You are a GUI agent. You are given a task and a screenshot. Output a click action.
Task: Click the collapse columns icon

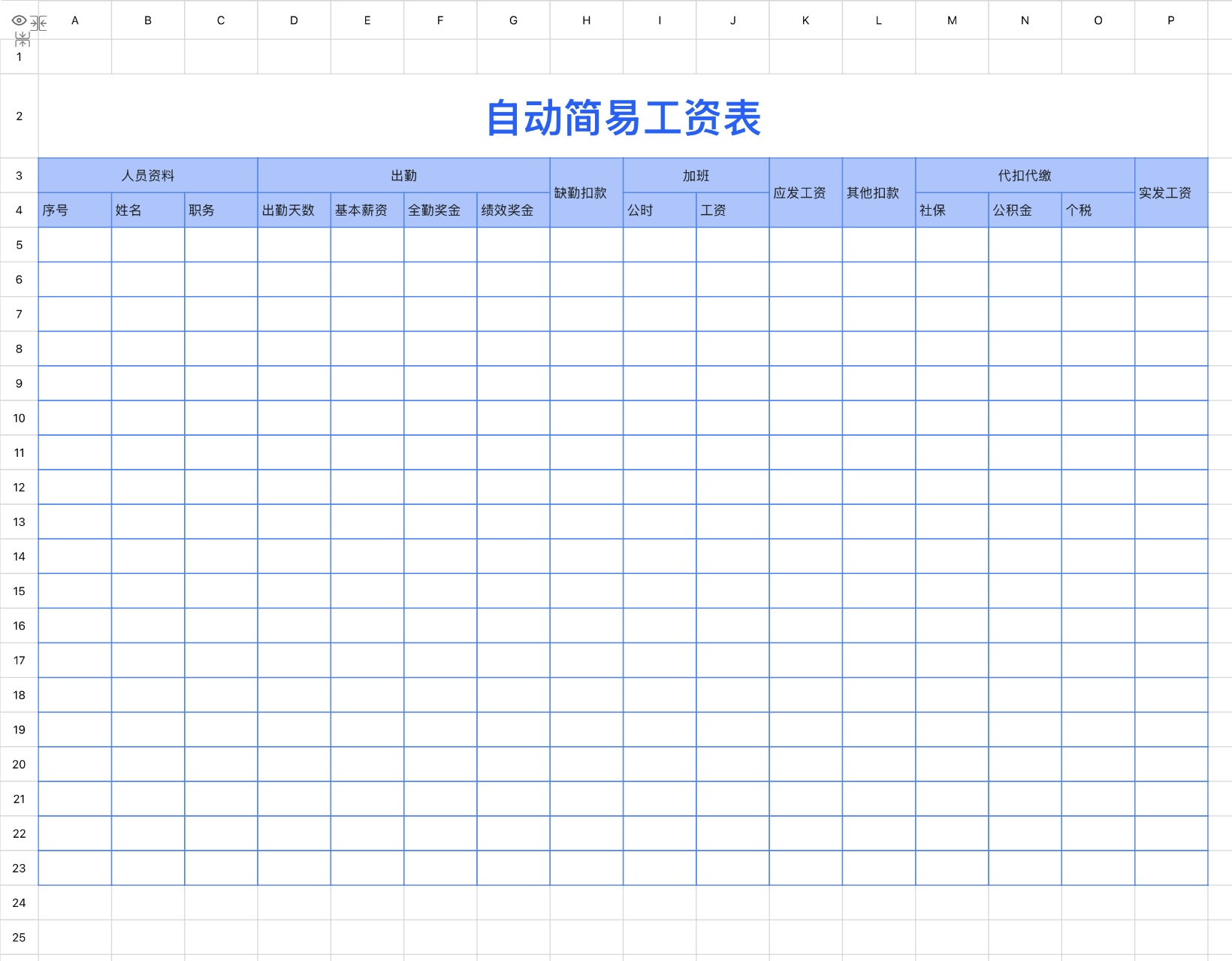click(x=38, y=23)
